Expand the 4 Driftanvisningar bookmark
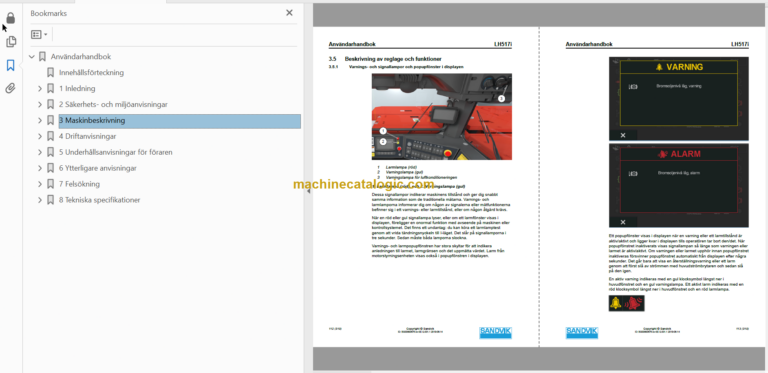Viewport: 768px width, 373px height. click(40, 136)
